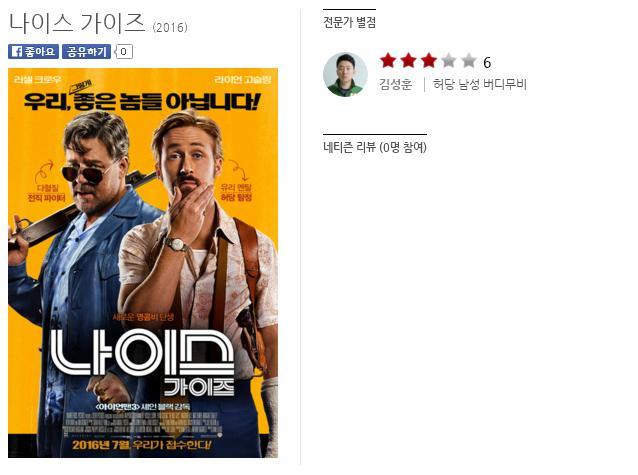Click the third red rating star

pos(428,61)
